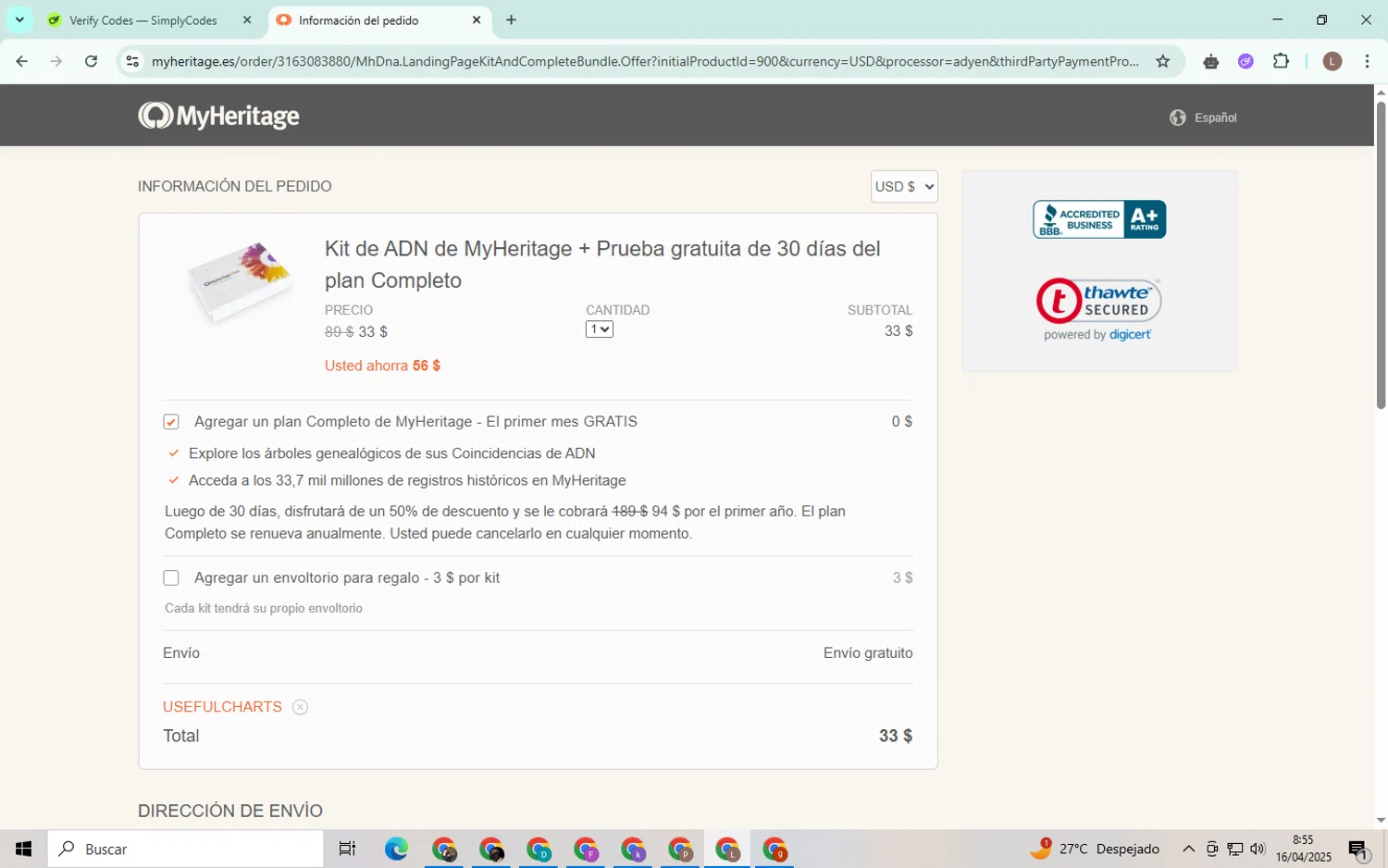This screenshot has width=1388, height=868.
Task: Click the browser address bar URL
Action: 645,61
